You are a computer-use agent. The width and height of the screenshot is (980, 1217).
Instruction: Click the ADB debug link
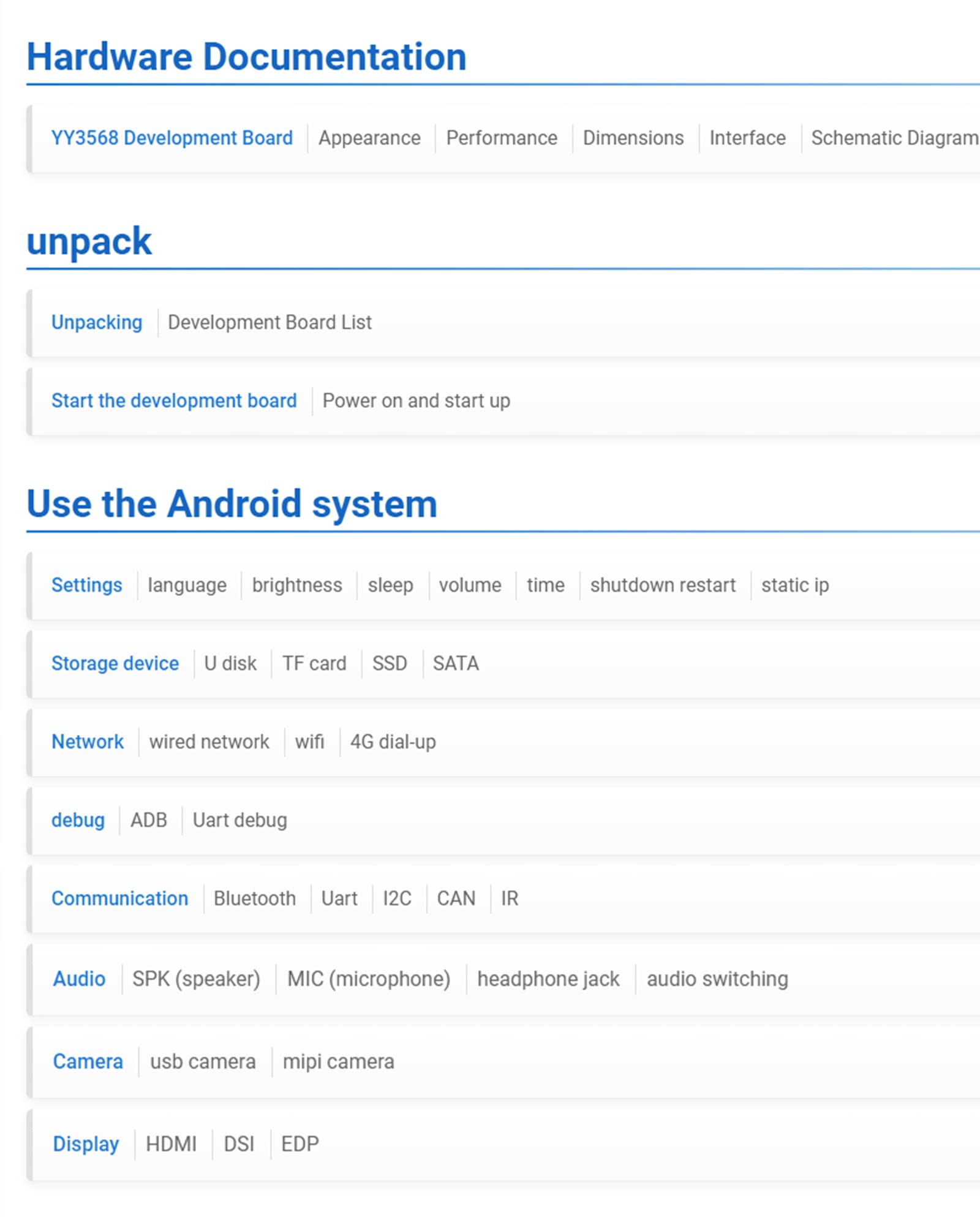[148, 820]
